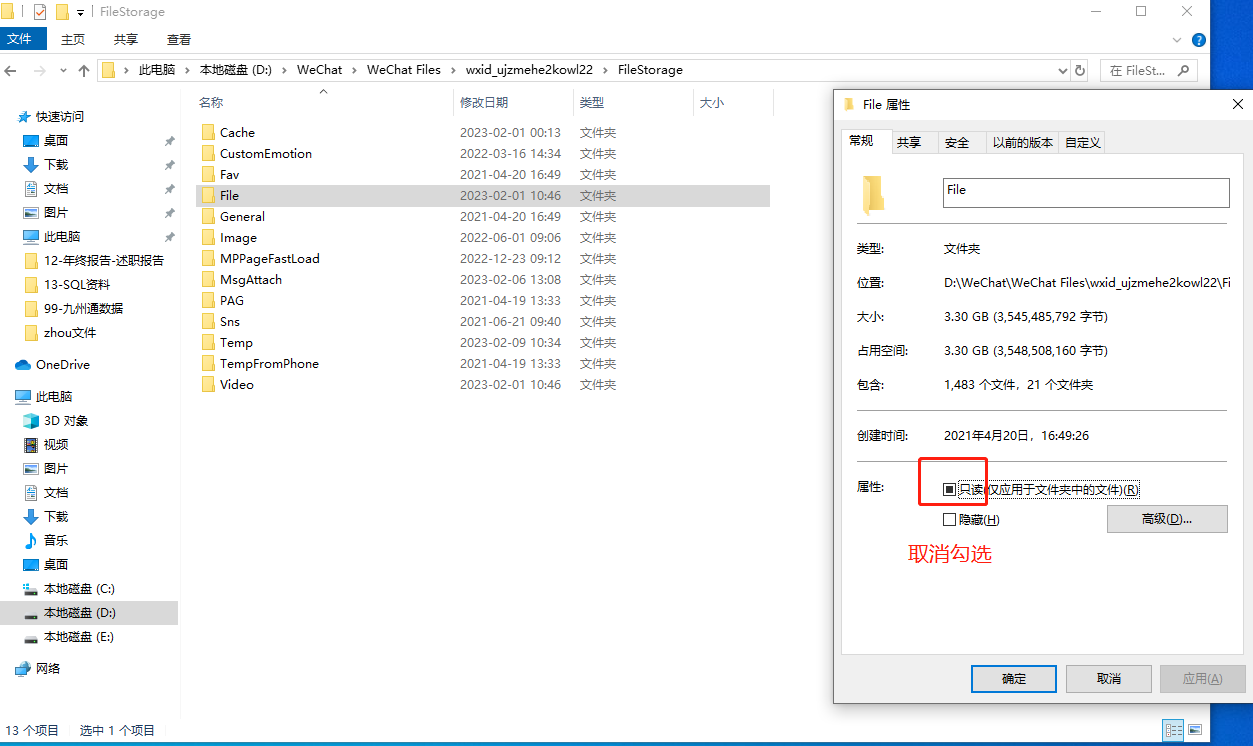The height and width of the screenshot is (746, 1253).
Task: Switch to the 查看 ribbon tab
Action: [x=179, y=39]
